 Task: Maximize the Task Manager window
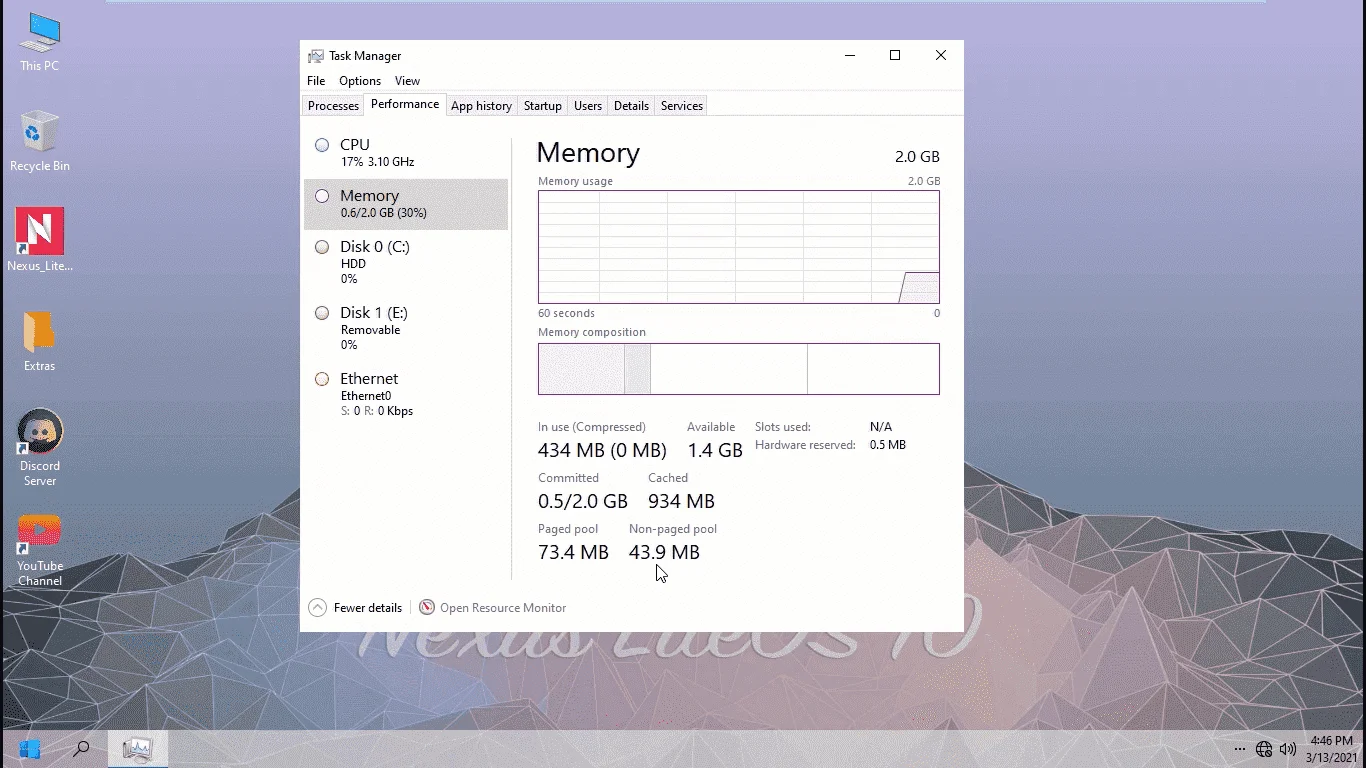click(895, 56)
